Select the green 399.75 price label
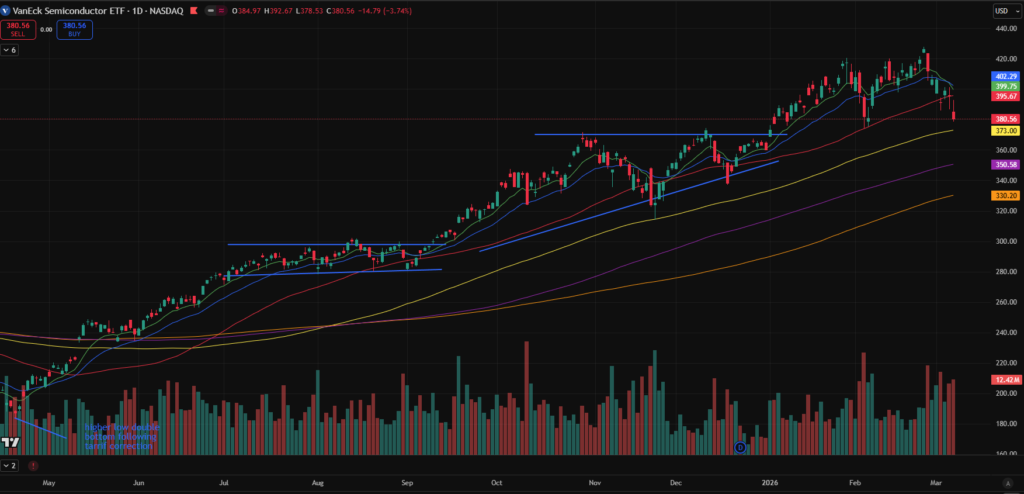The height and width of the screenshot is (494, 1024). click(1005, 86)
